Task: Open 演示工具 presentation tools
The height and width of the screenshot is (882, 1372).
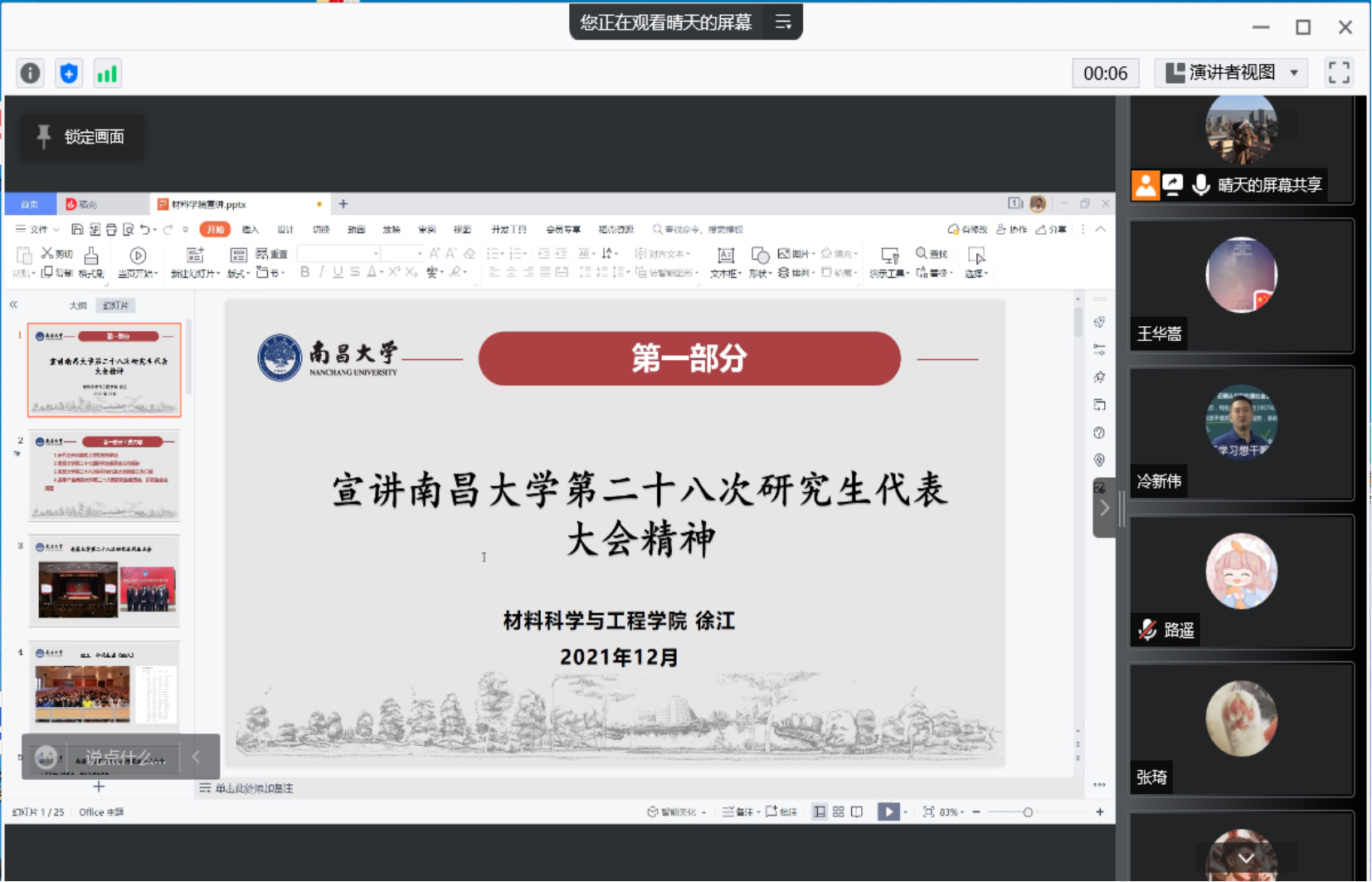Action: tap(889, 262)
